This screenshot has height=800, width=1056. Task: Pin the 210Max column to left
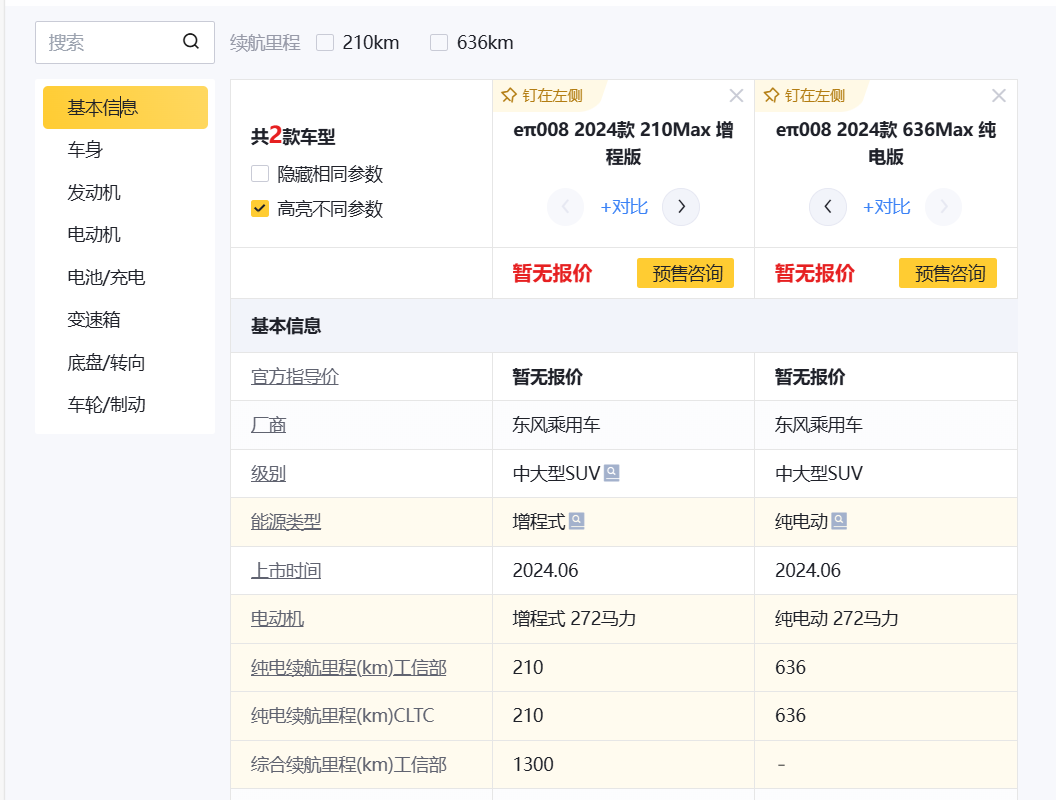coord(541,96)
